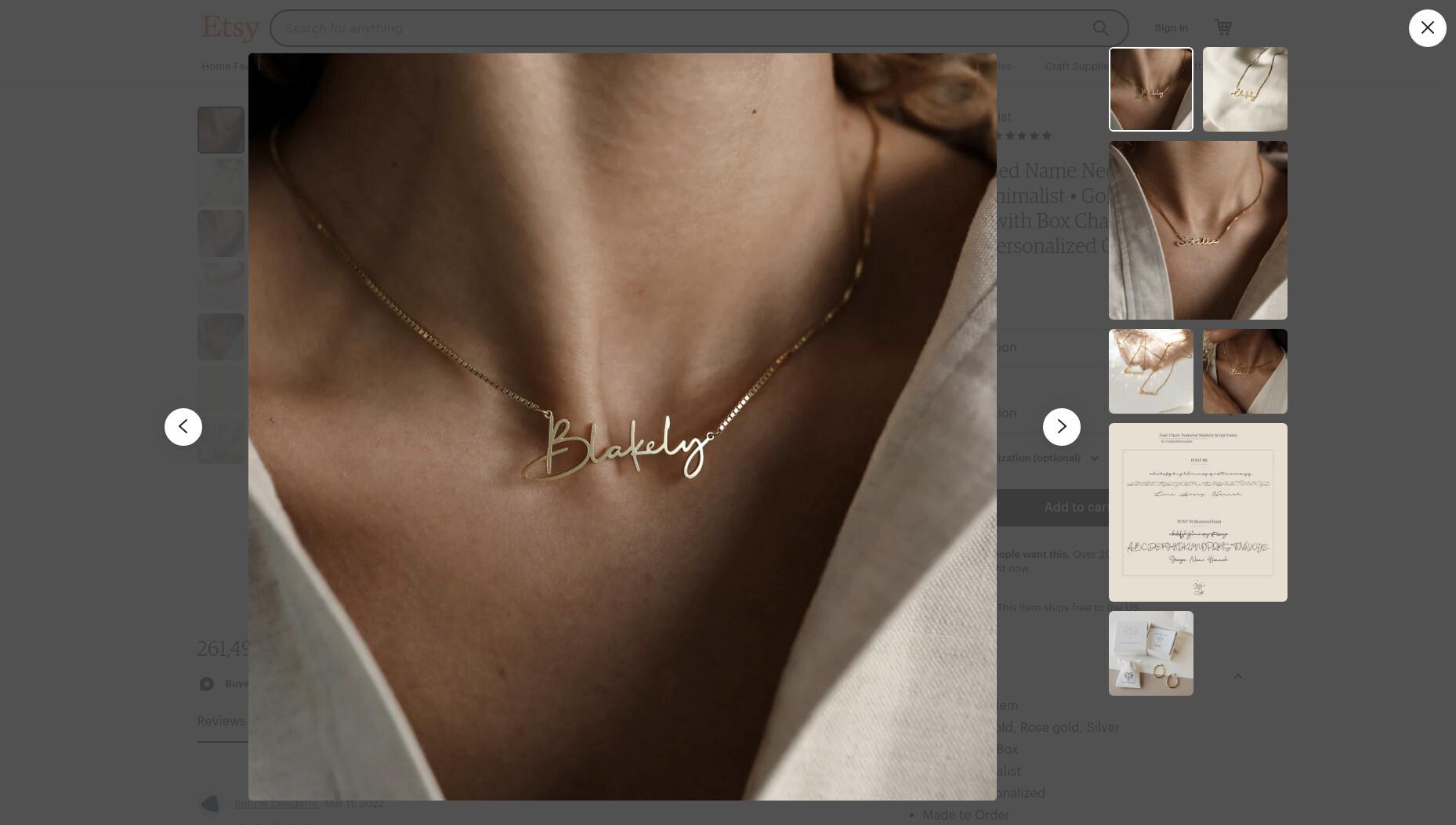View the font chart thumbnail

(x=1197, y=512)
